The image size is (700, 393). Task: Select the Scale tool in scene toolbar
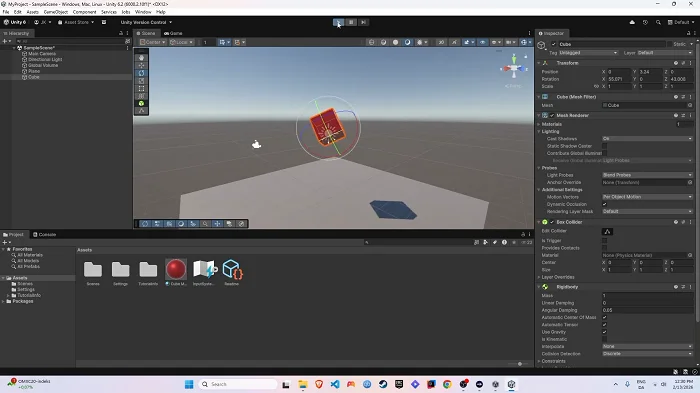click(142, 81)
